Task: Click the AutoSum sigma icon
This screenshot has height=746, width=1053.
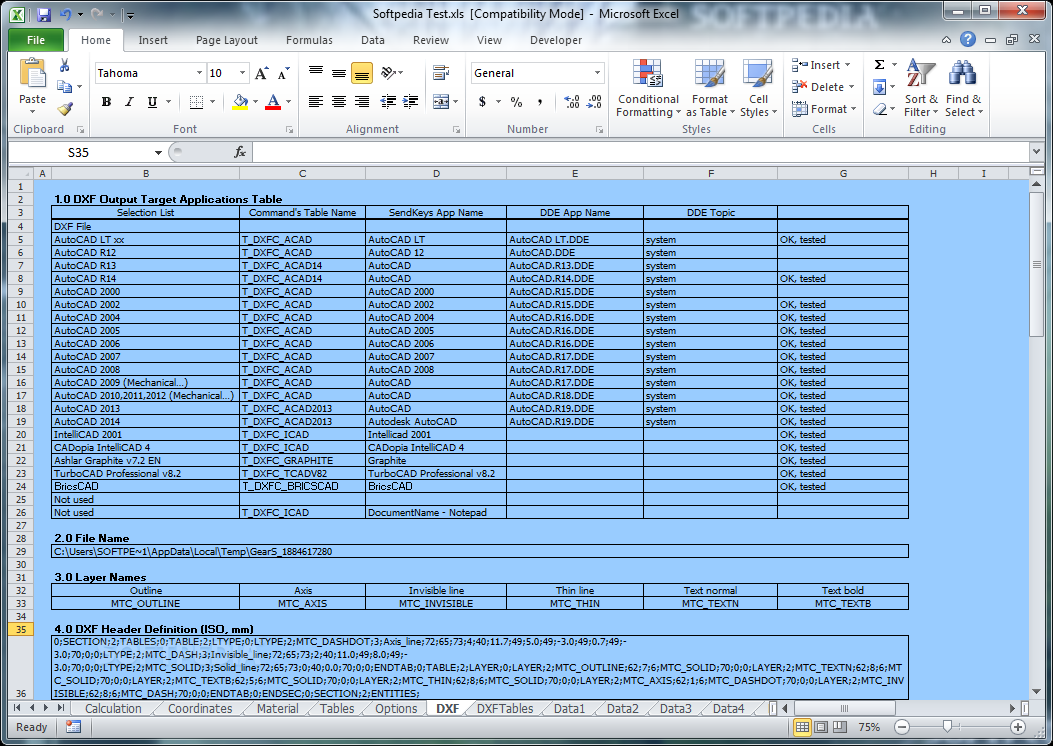Action: point(879,65)
